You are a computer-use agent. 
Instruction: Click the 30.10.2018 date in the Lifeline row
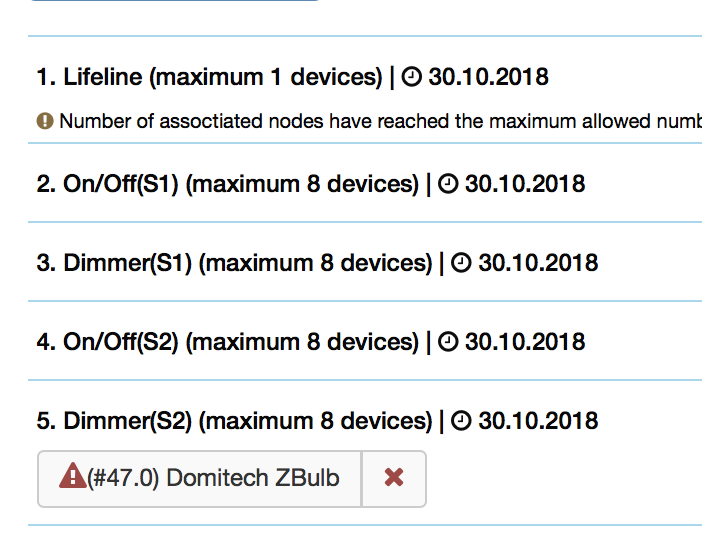click(488, 77)
